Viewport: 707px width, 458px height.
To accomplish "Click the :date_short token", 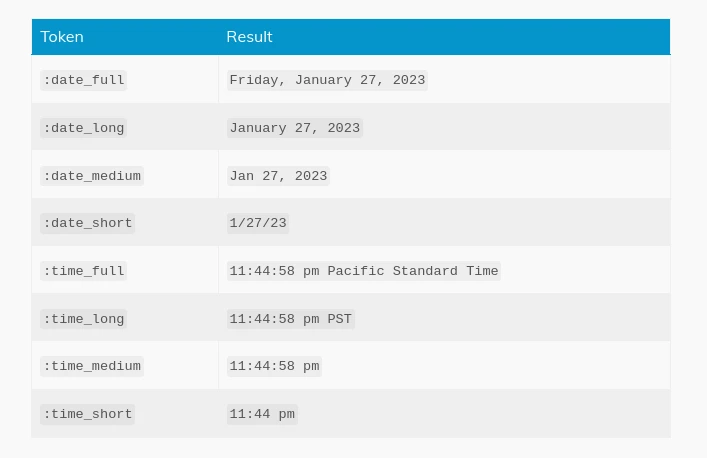I will (x=88, y=223).
